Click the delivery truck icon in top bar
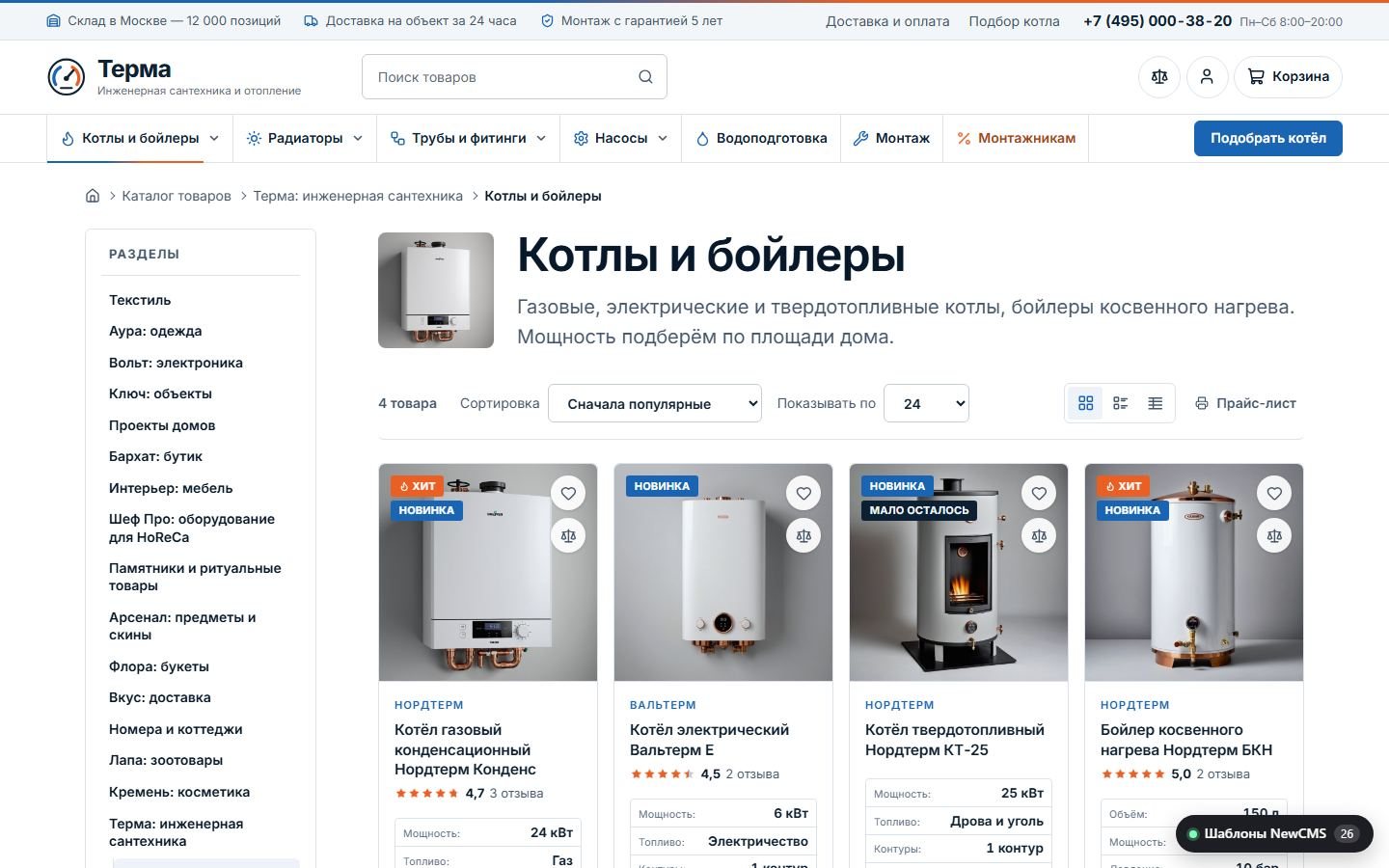1389x868 pixels. 311,20
